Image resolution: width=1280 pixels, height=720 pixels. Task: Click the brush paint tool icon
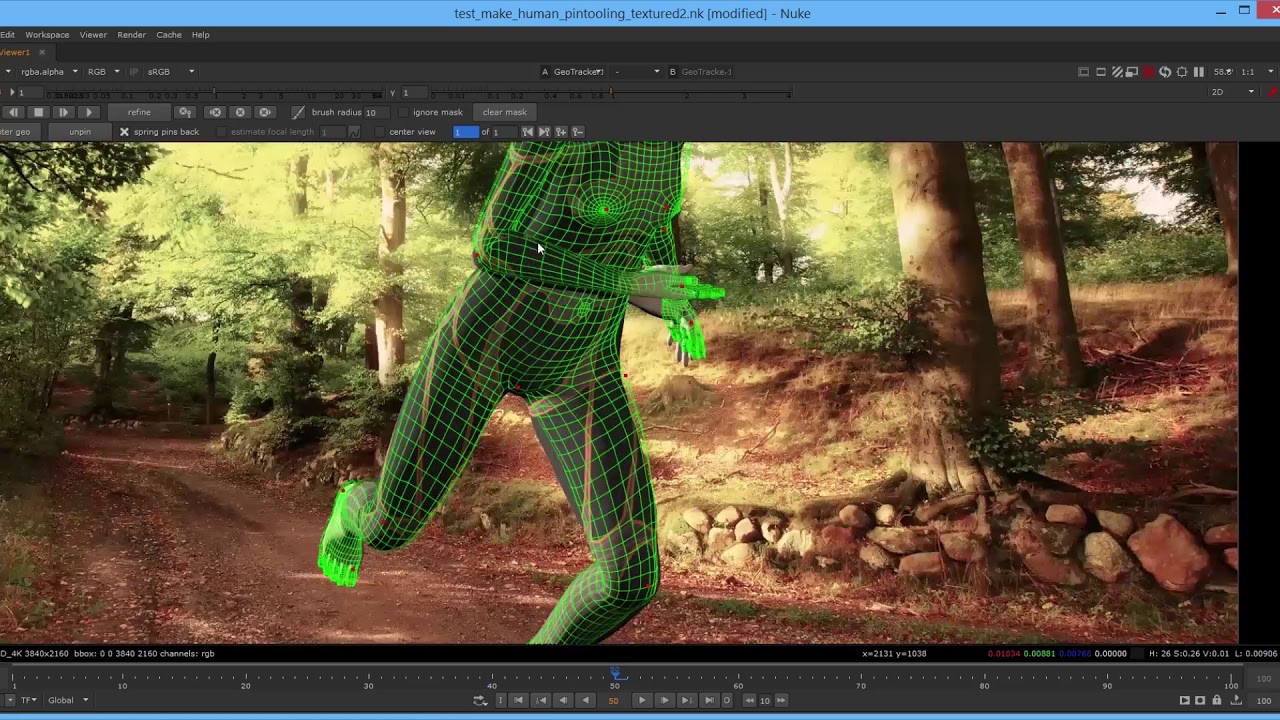pos(298,112)
